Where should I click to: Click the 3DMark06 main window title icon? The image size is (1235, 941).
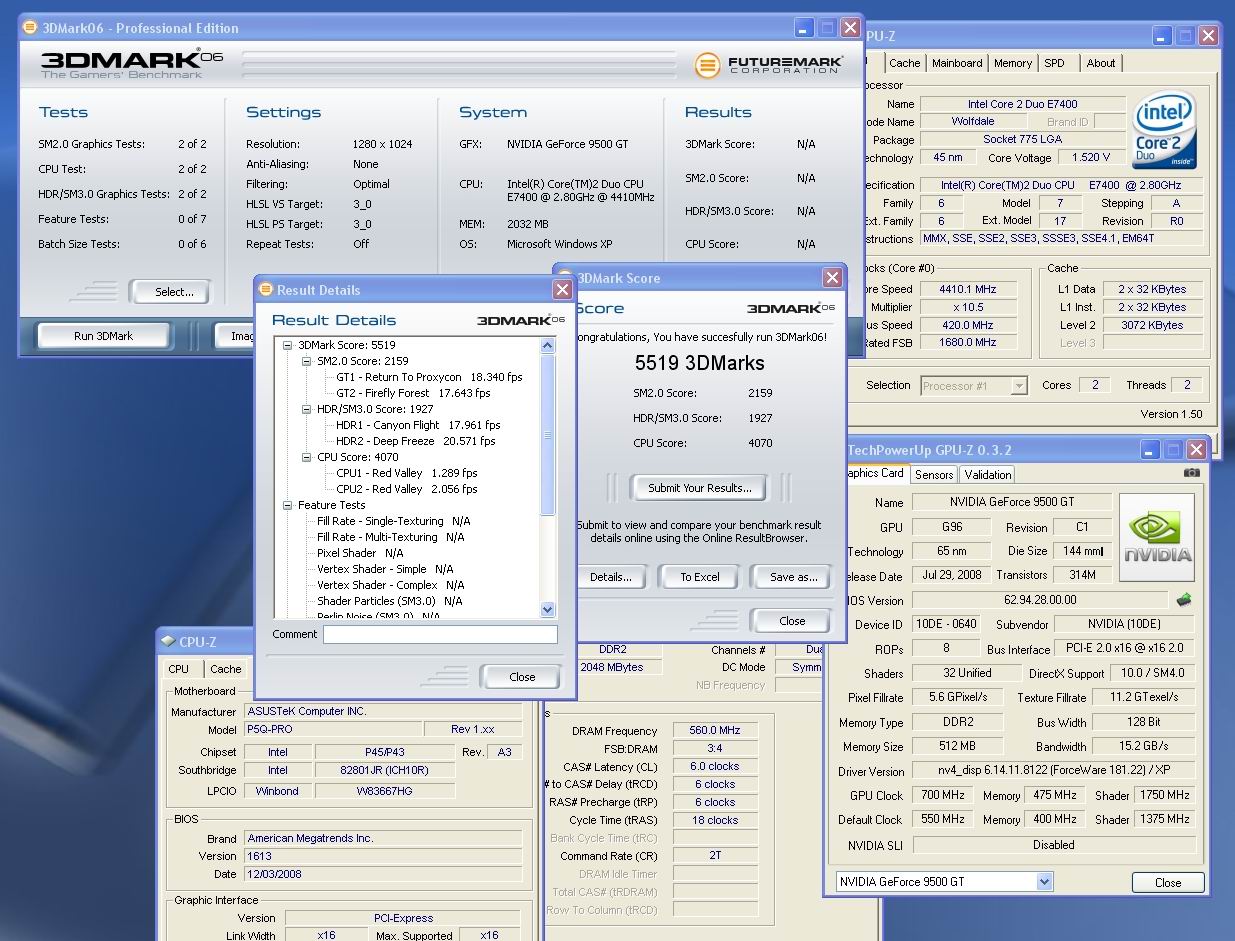point(31,28)
